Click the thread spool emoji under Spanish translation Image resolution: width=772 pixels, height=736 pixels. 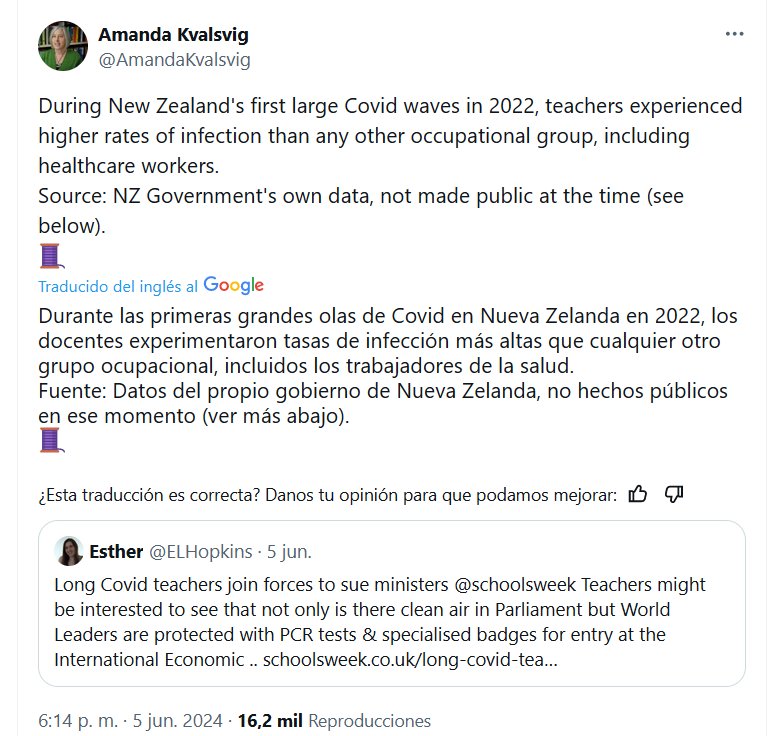(51, 440)
